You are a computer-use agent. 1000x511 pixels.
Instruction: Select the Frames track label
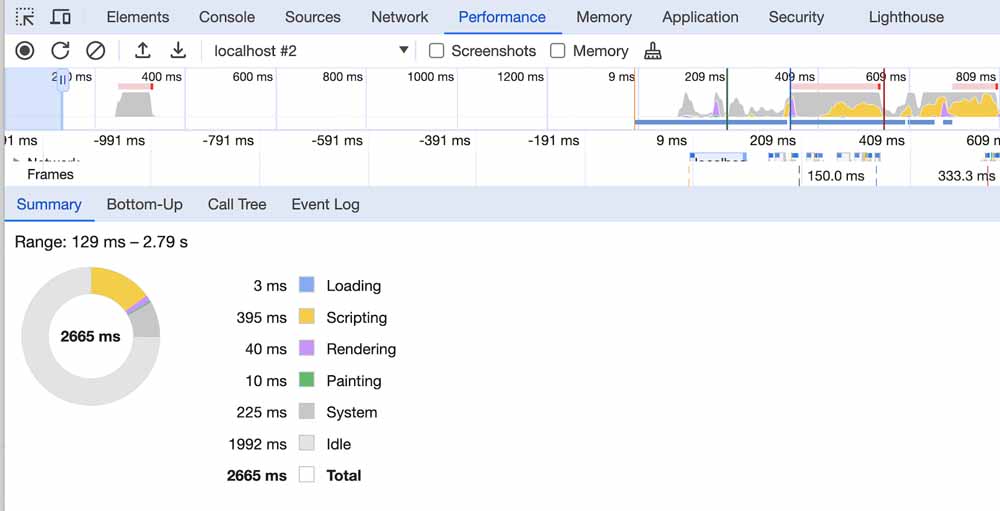[50, 174]
